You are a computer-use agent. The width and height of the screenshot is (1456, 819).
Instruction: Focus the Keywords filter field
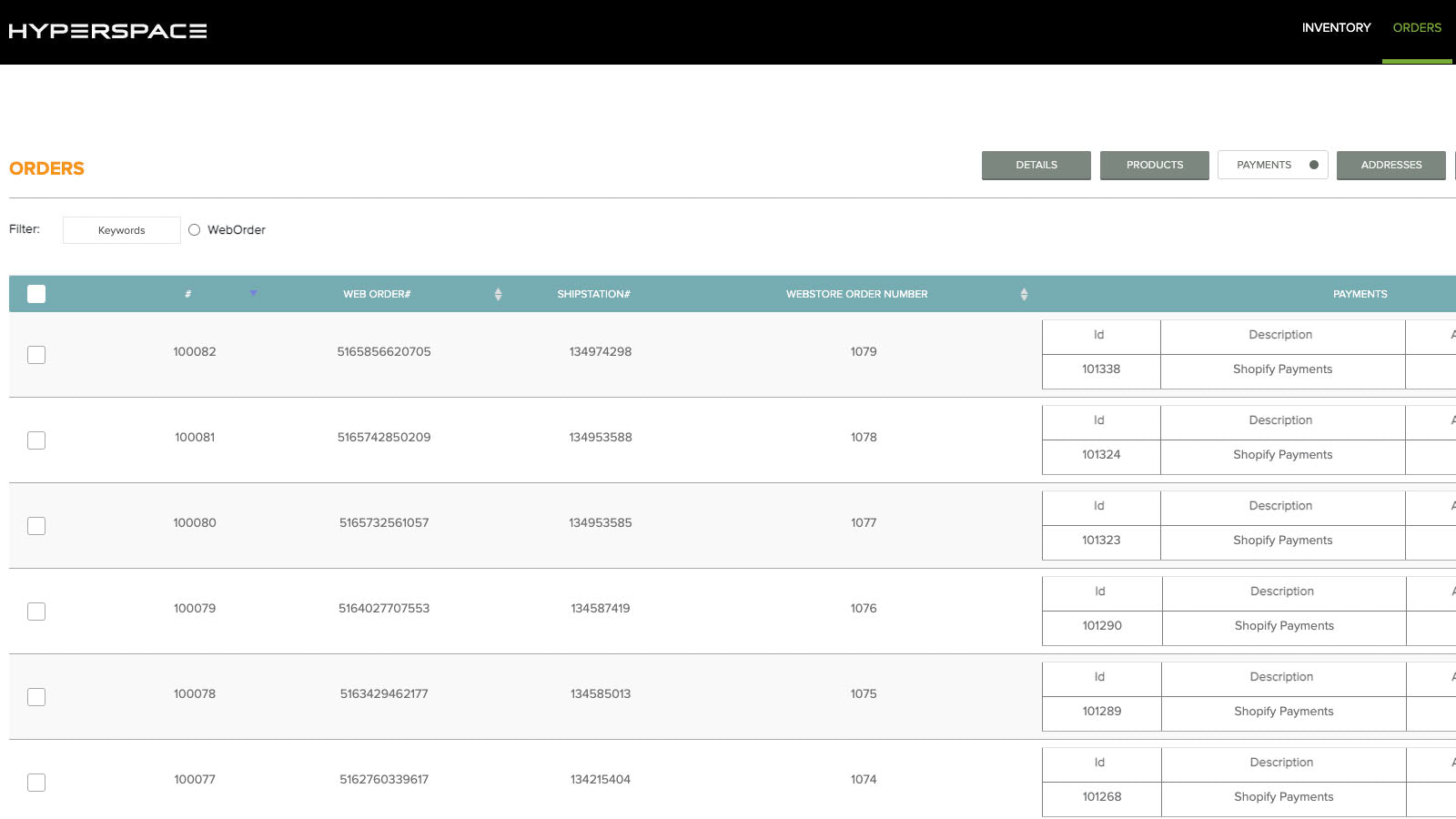click(x=122, y=230)
